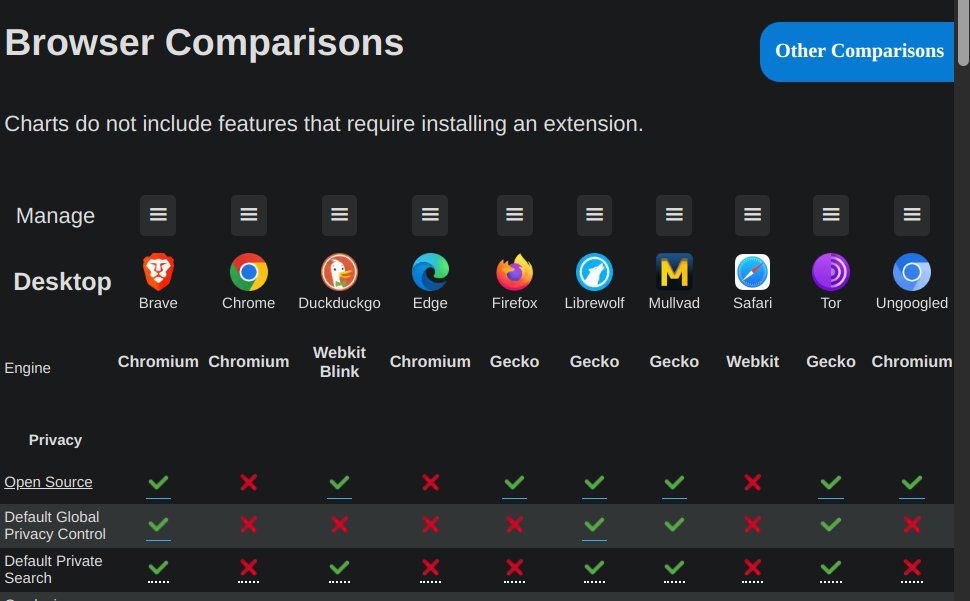
Task: Click the page vertical scrollbar thumb
Action: (963, 32)
